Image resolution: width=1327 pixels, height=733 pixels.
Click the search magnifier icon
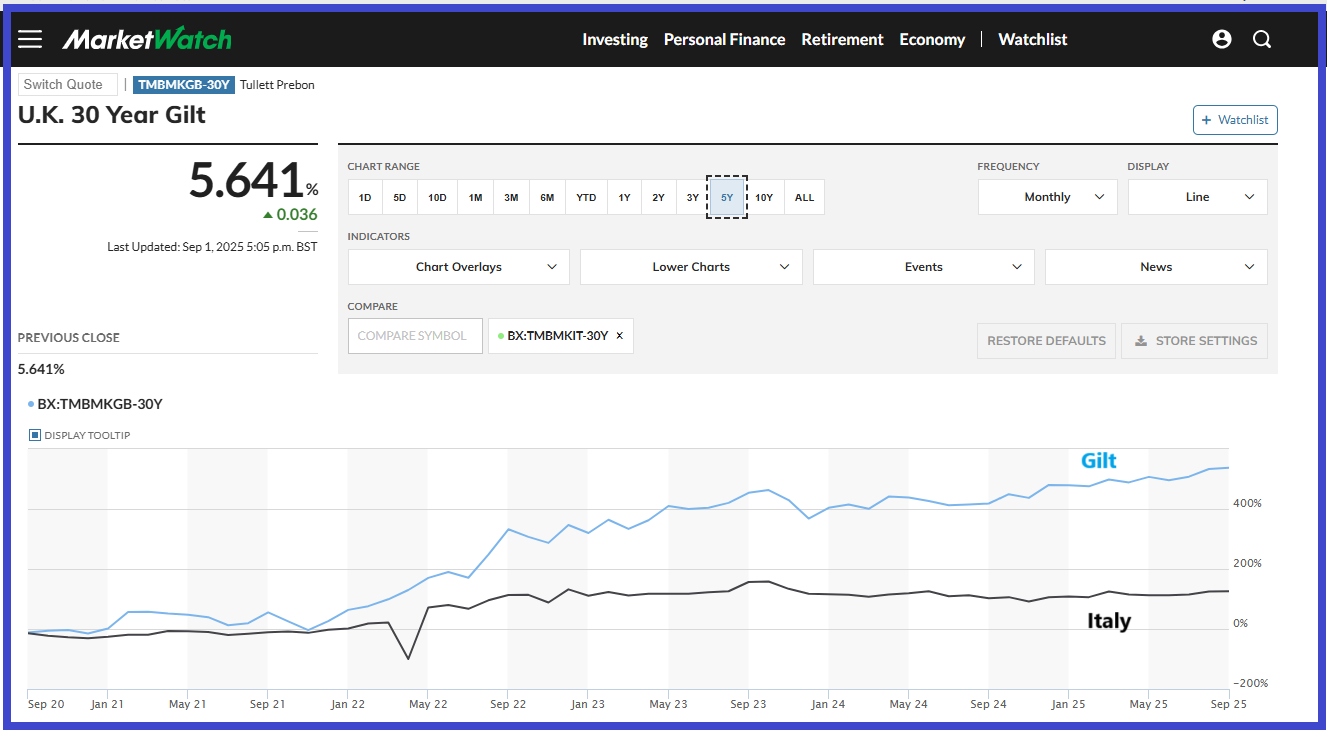pyautogui.click(x=1262, y=39)
